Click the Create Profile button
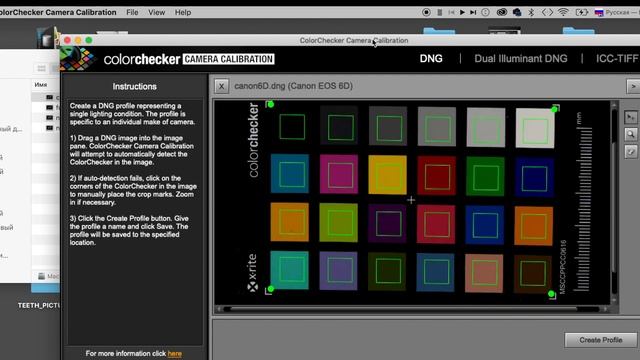Image resolution: width=640 pixels, height=360 pixels. click(x=600, y=340)
